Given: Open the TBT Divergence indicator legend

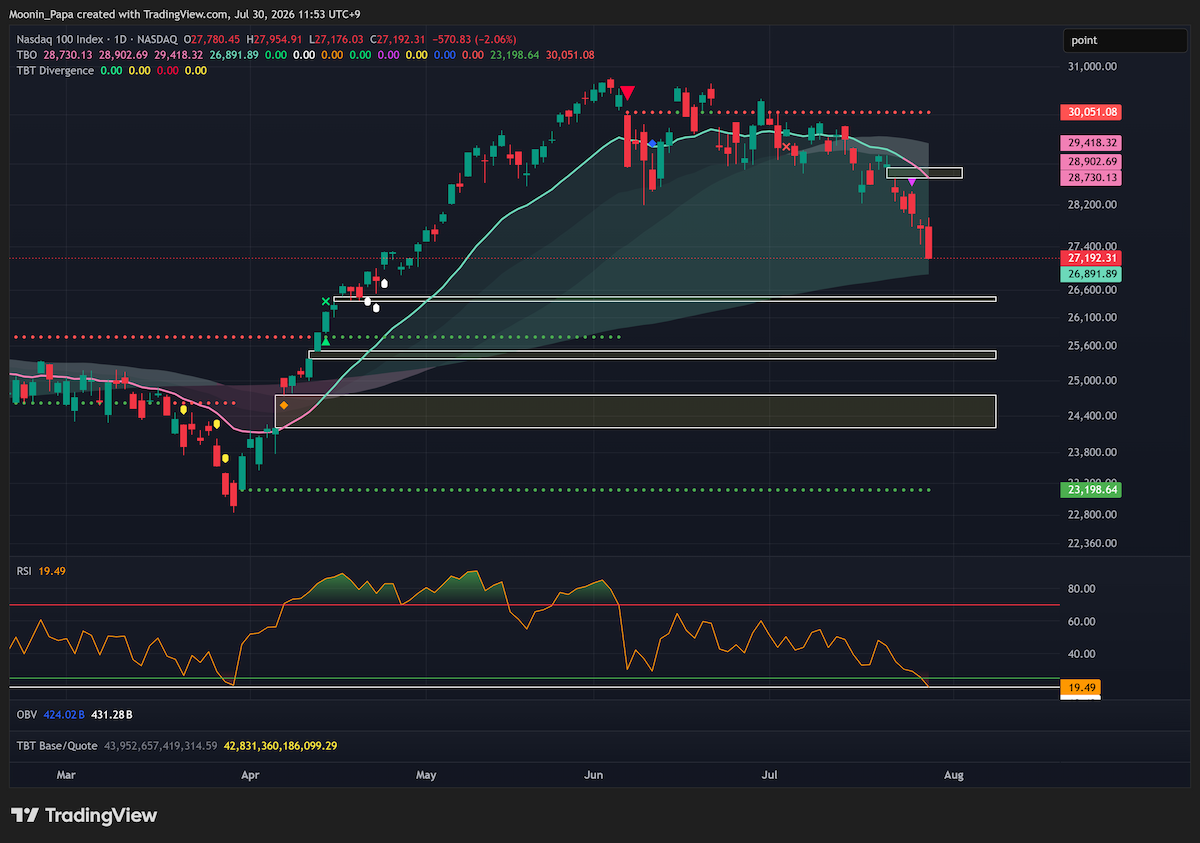Looking at the screenshot, I should pos(55,71).
